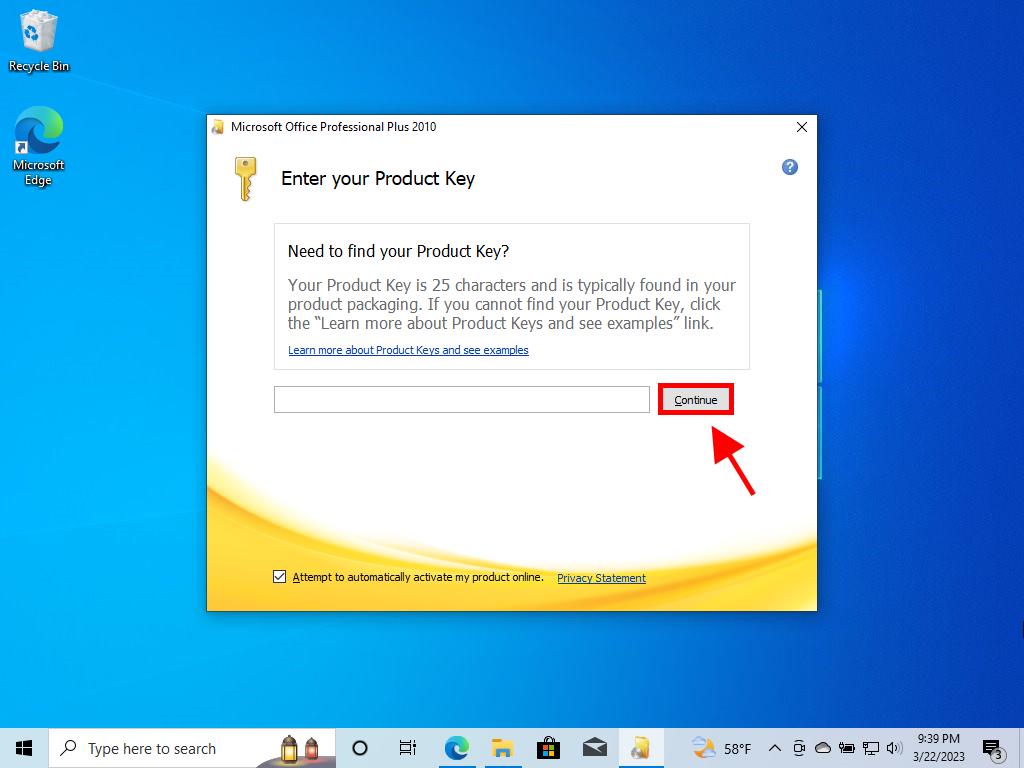
Task: Open the notification center icon
Action: [992, 748]
